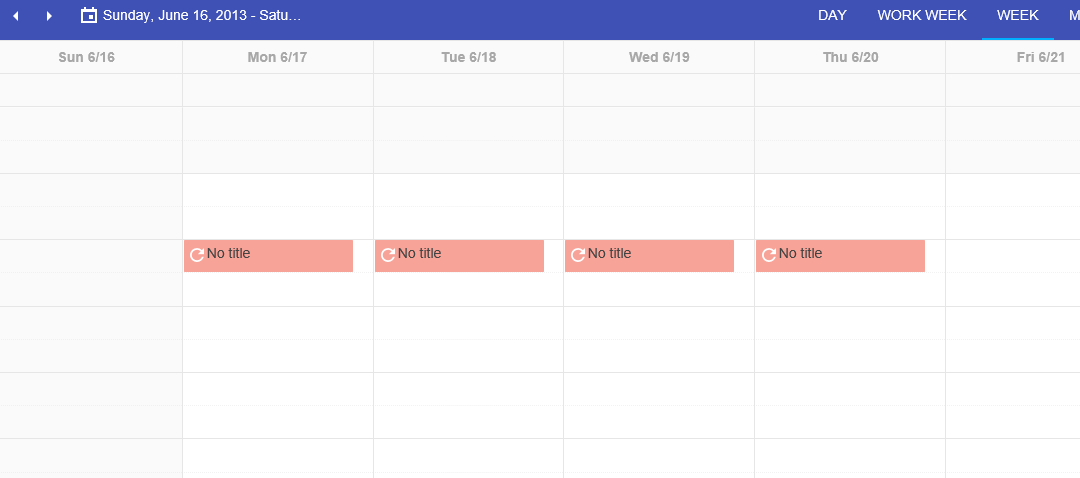Click recurrence icon on Wednesday's event
The width and height of the screenshot is (1080, 478).
(578, 255)
